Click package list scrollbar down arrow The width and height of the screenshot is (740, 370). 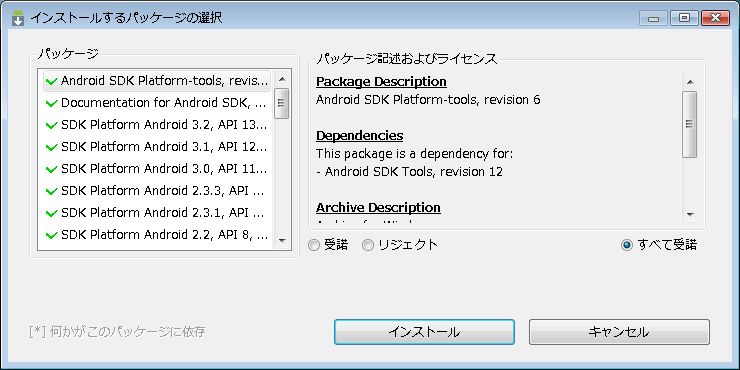tap(282, 240)
